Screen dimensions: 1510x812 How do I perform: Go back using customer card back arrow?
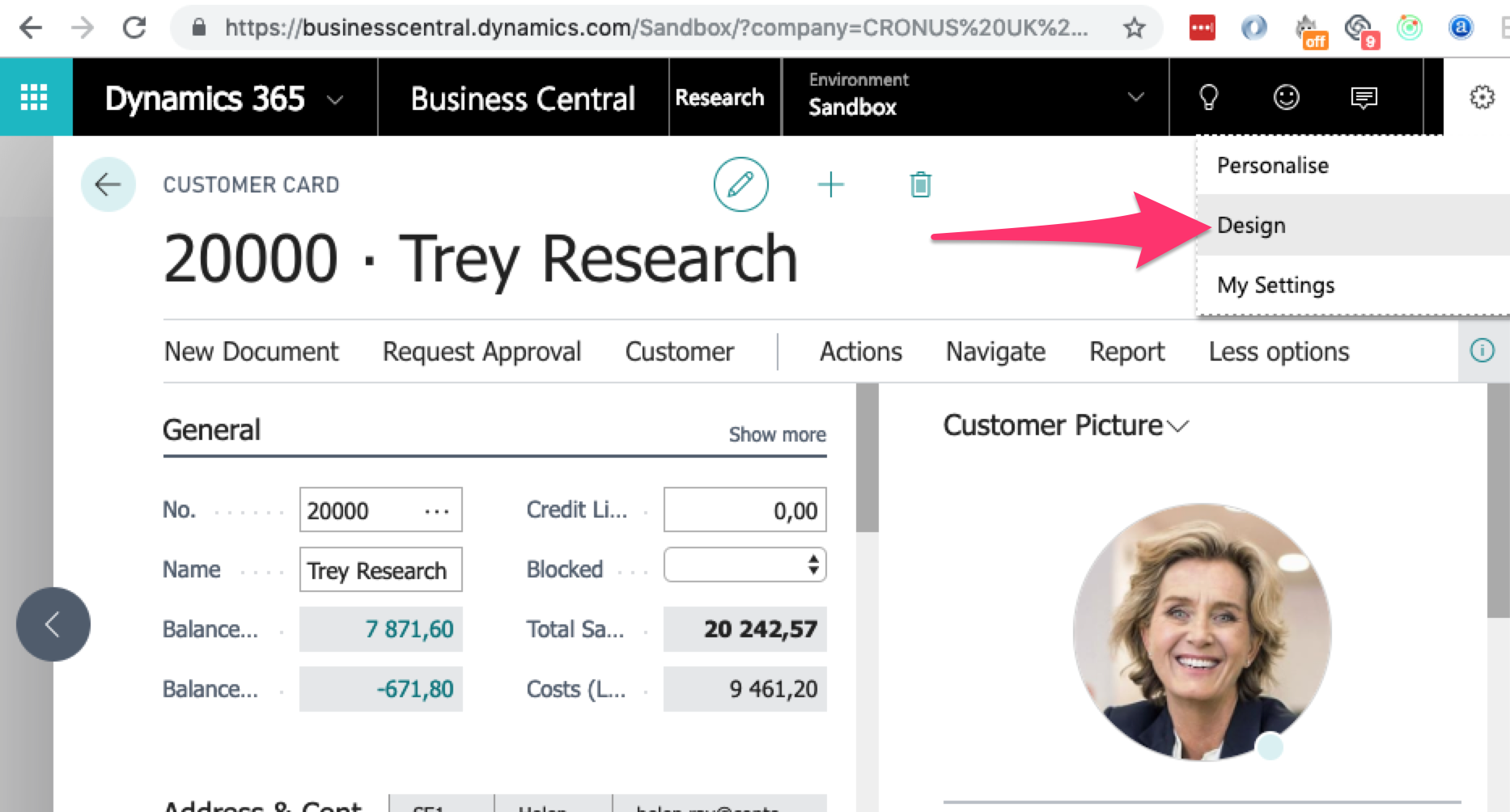pyautogui.click(x=108, y=184)
